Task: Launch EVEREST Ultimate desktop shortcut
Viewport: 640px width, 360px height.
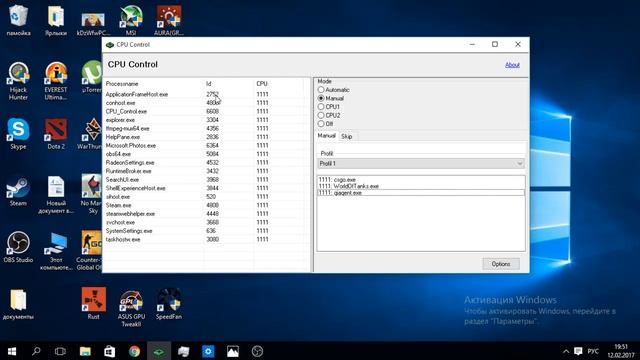Action: [x=56, y=81]
